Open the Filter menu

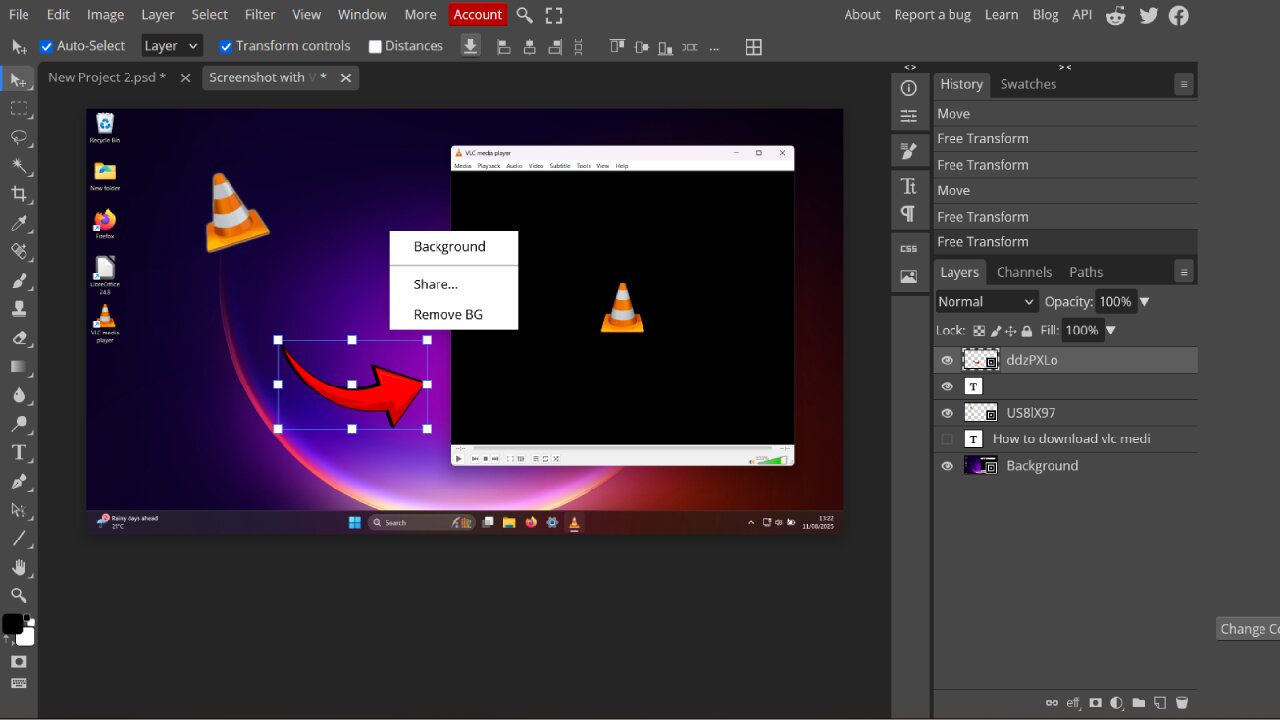click(x=260, y=15)
